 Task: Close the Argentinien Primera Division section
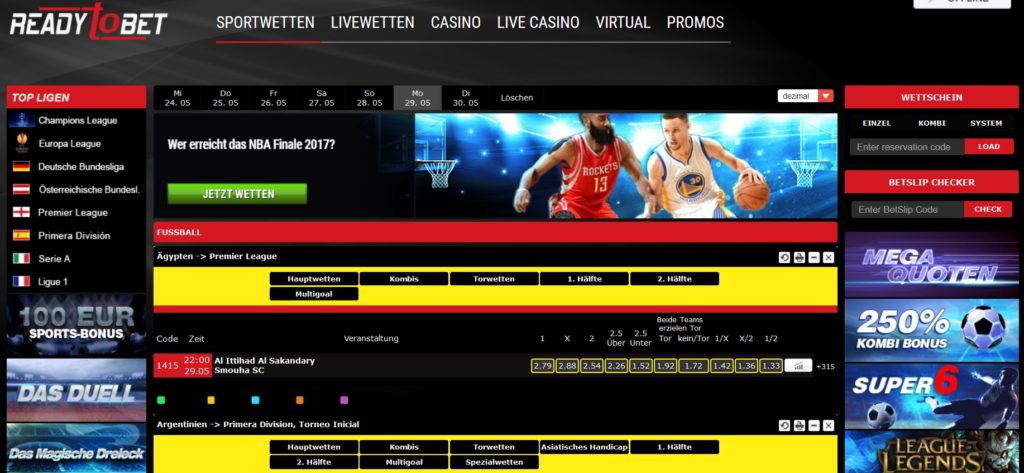pos(829,425)
